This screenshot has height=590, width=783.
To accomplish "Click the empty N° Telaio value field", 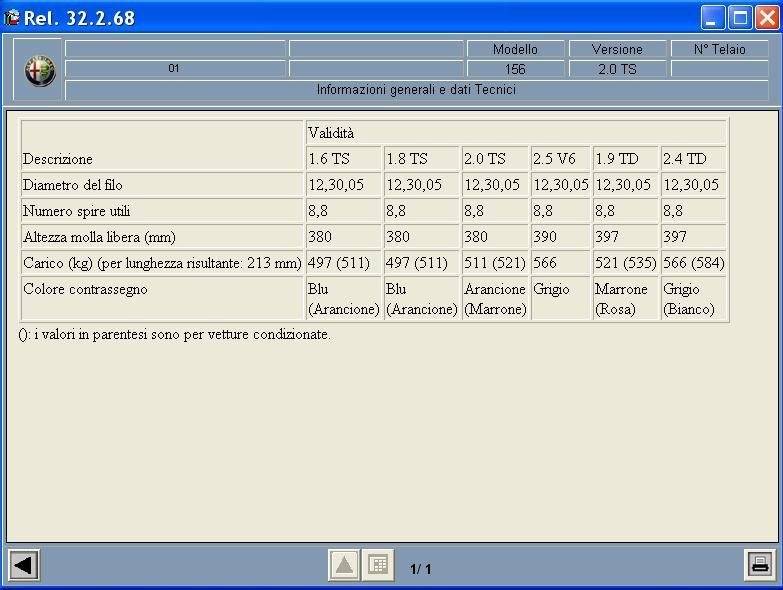I will point(720,69).
